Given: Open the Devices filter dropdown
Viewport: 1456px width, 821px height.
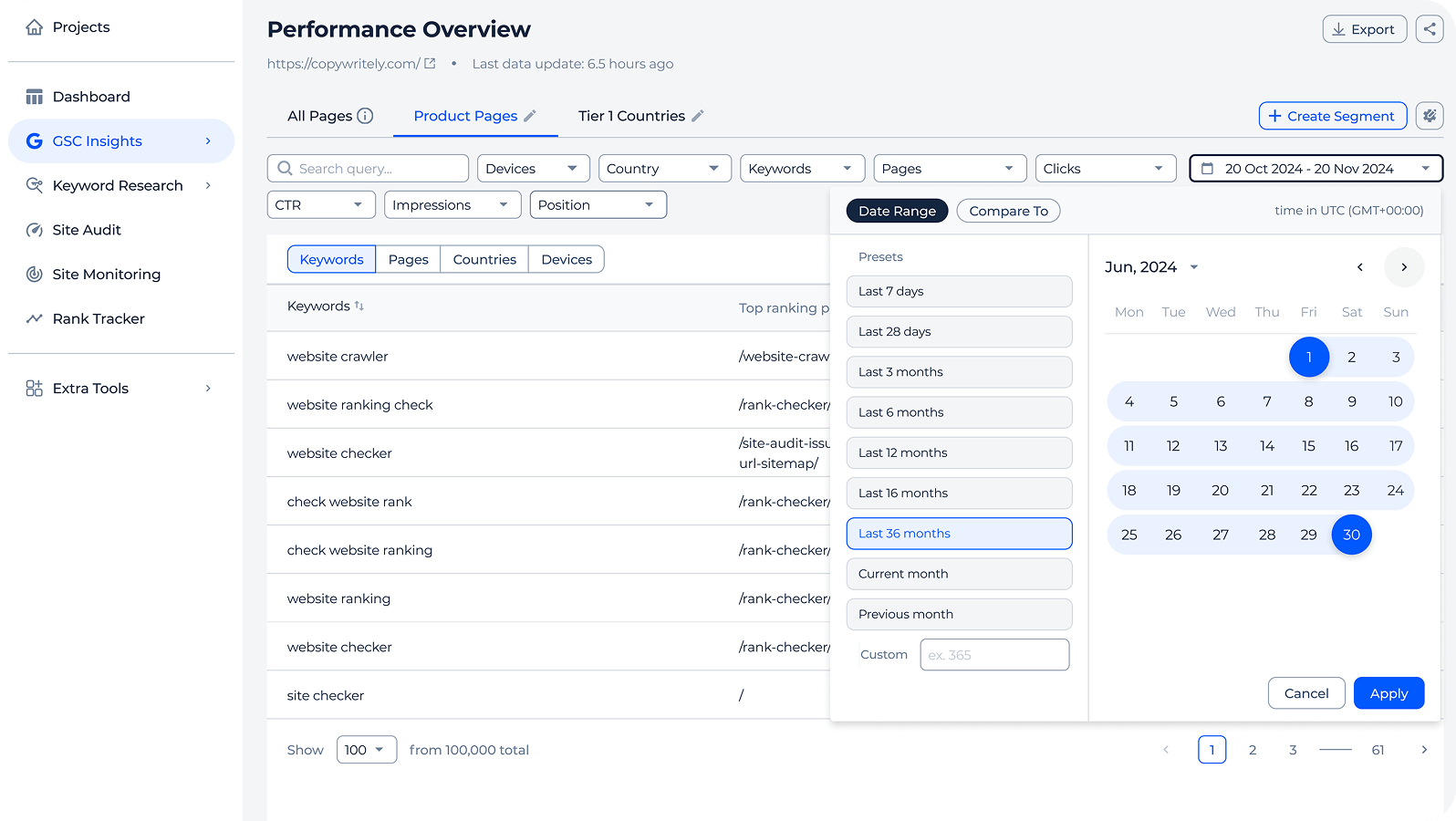Looking at the screenshot, I should [x=533, y=169].
